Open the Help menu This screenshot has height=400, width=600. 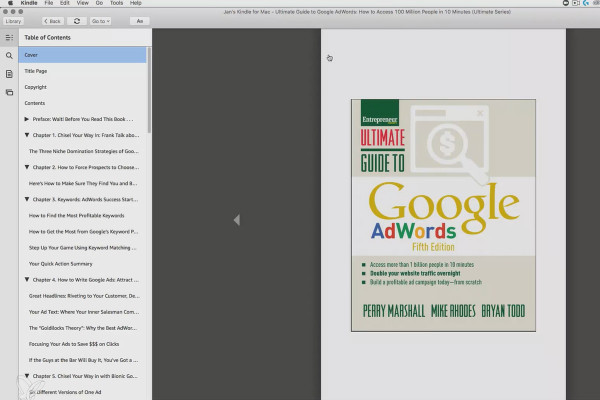click(135, 3)
